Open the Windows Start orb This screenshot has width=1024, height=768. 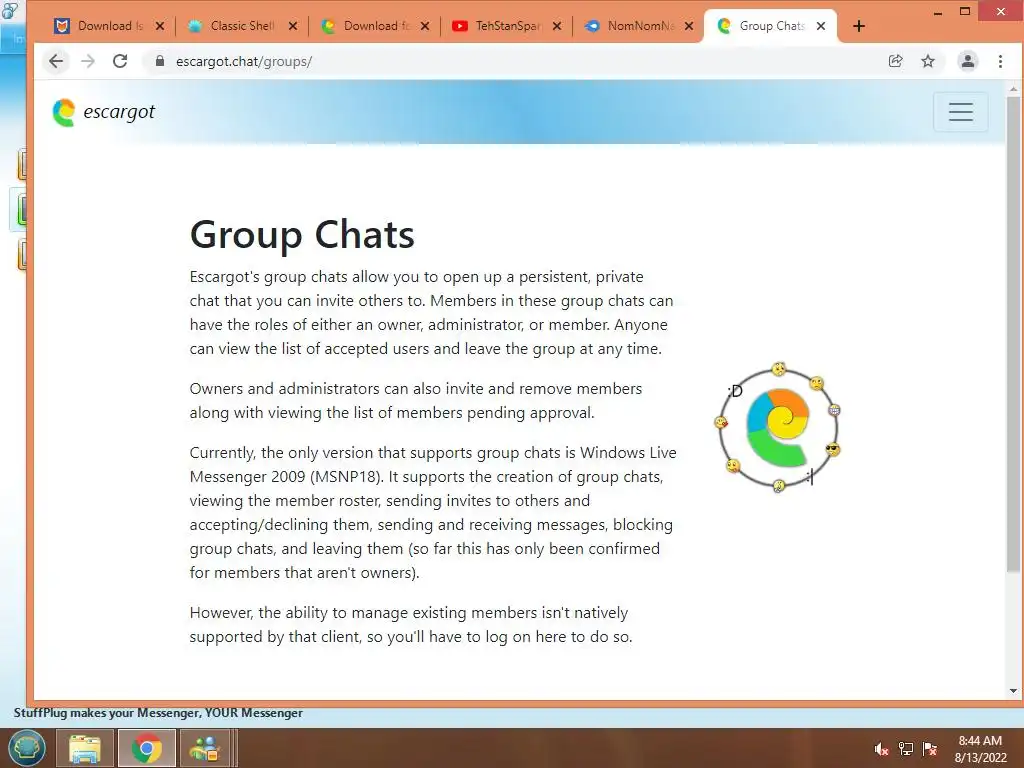coord(27,748)
